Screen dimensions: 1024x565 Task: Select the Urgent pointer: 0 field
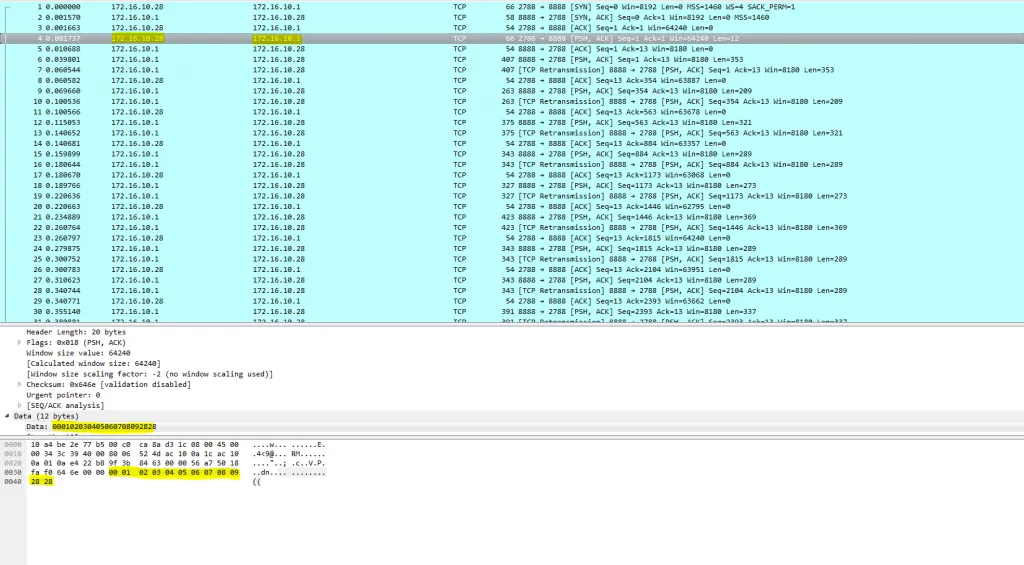click(63, 395)
